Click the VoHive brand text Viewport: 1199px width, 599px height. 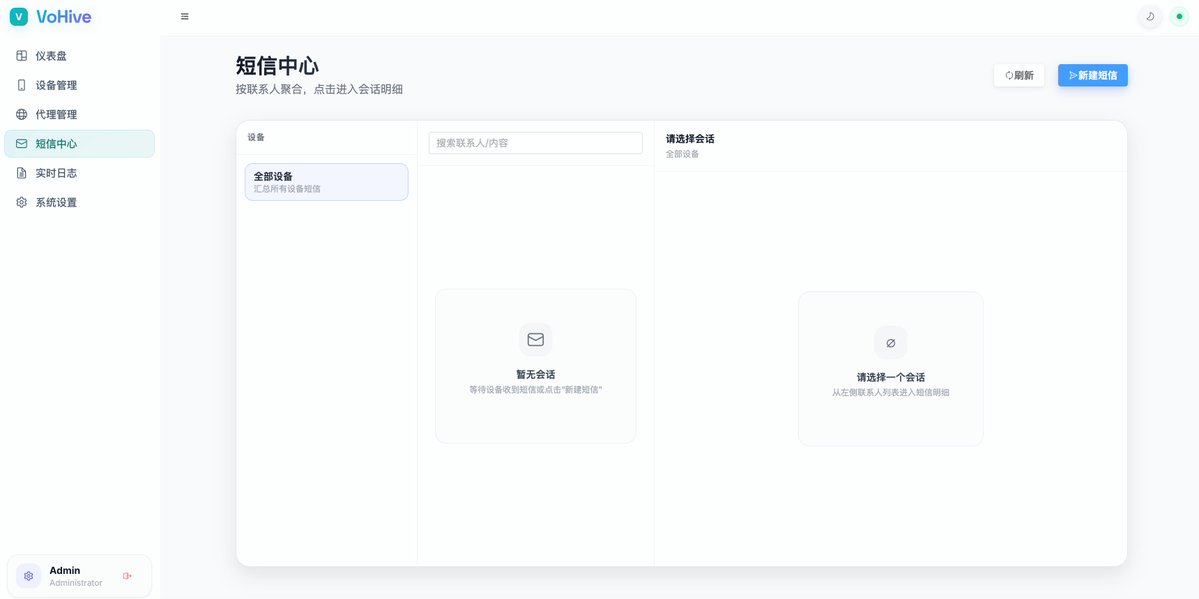pyautogui.click(x=63, y=17)
